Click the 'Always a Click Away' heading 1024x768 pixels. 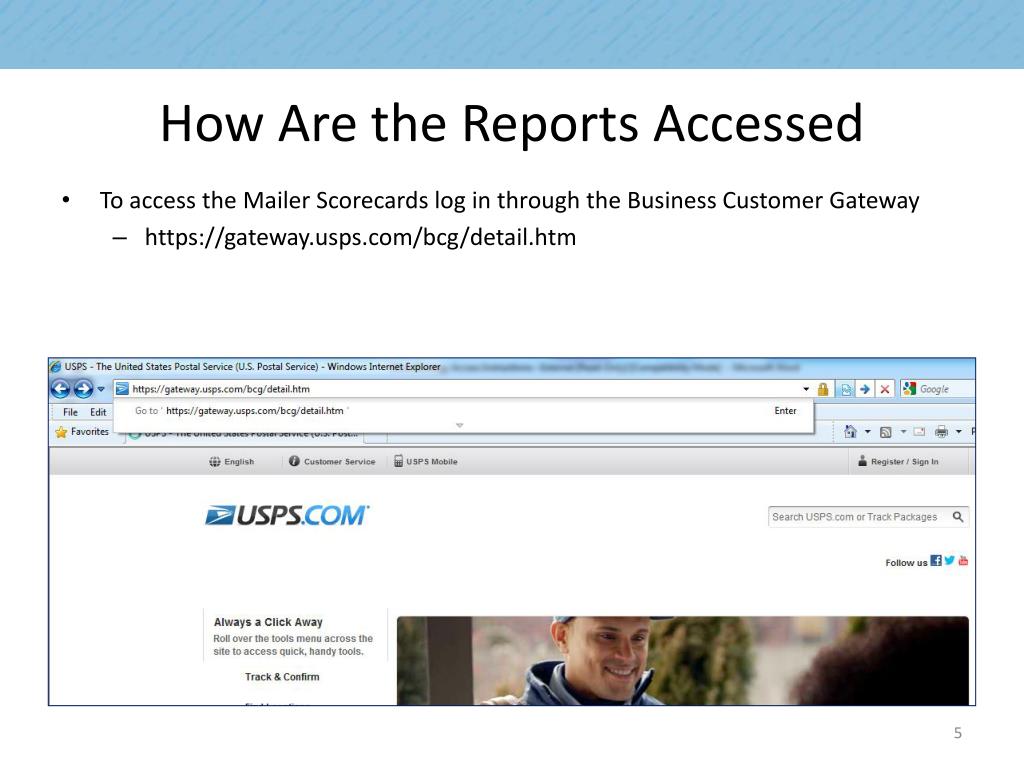(268, 622)
